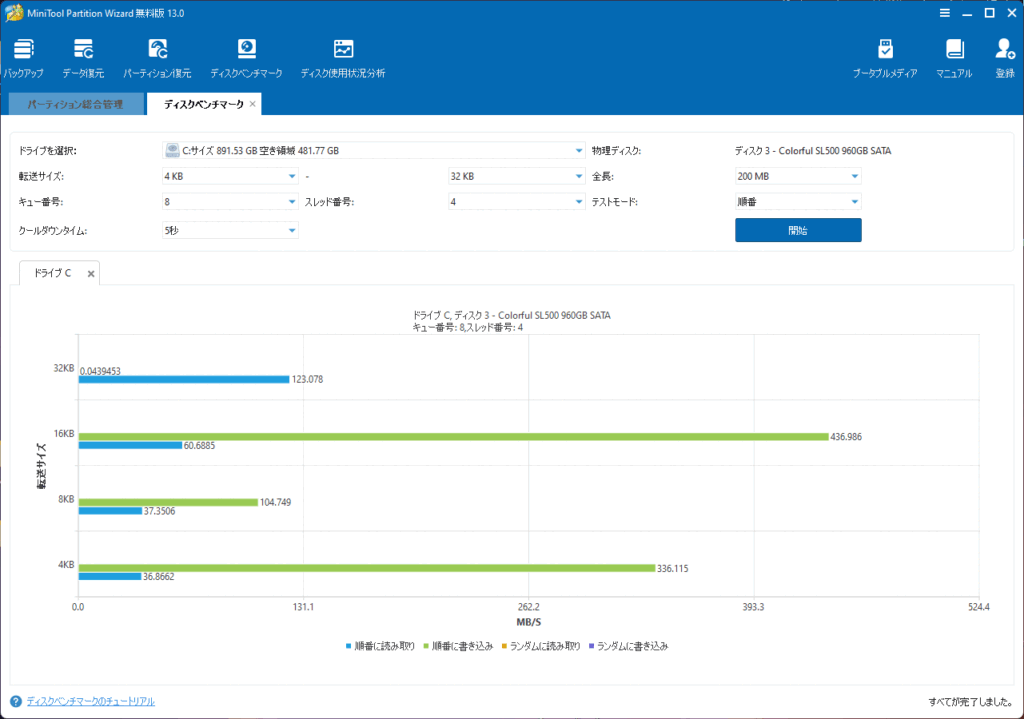Open the バックアップ (Backup) tool icon

[22, 50]
